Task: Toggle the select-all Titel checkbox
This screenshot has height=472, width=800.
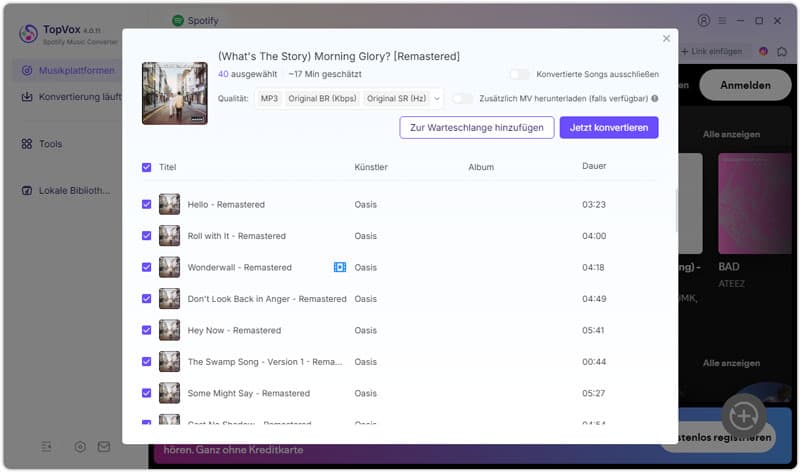Action: [x=146, y=167]
